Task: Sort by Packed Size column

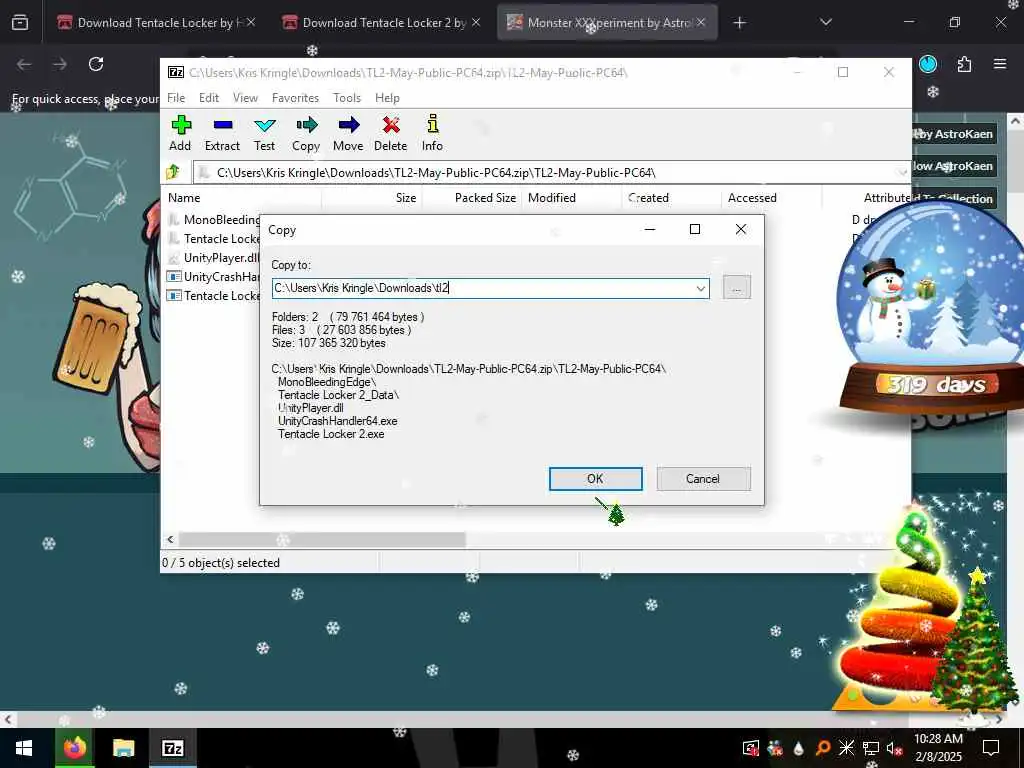Action: [x=472, y=198]
